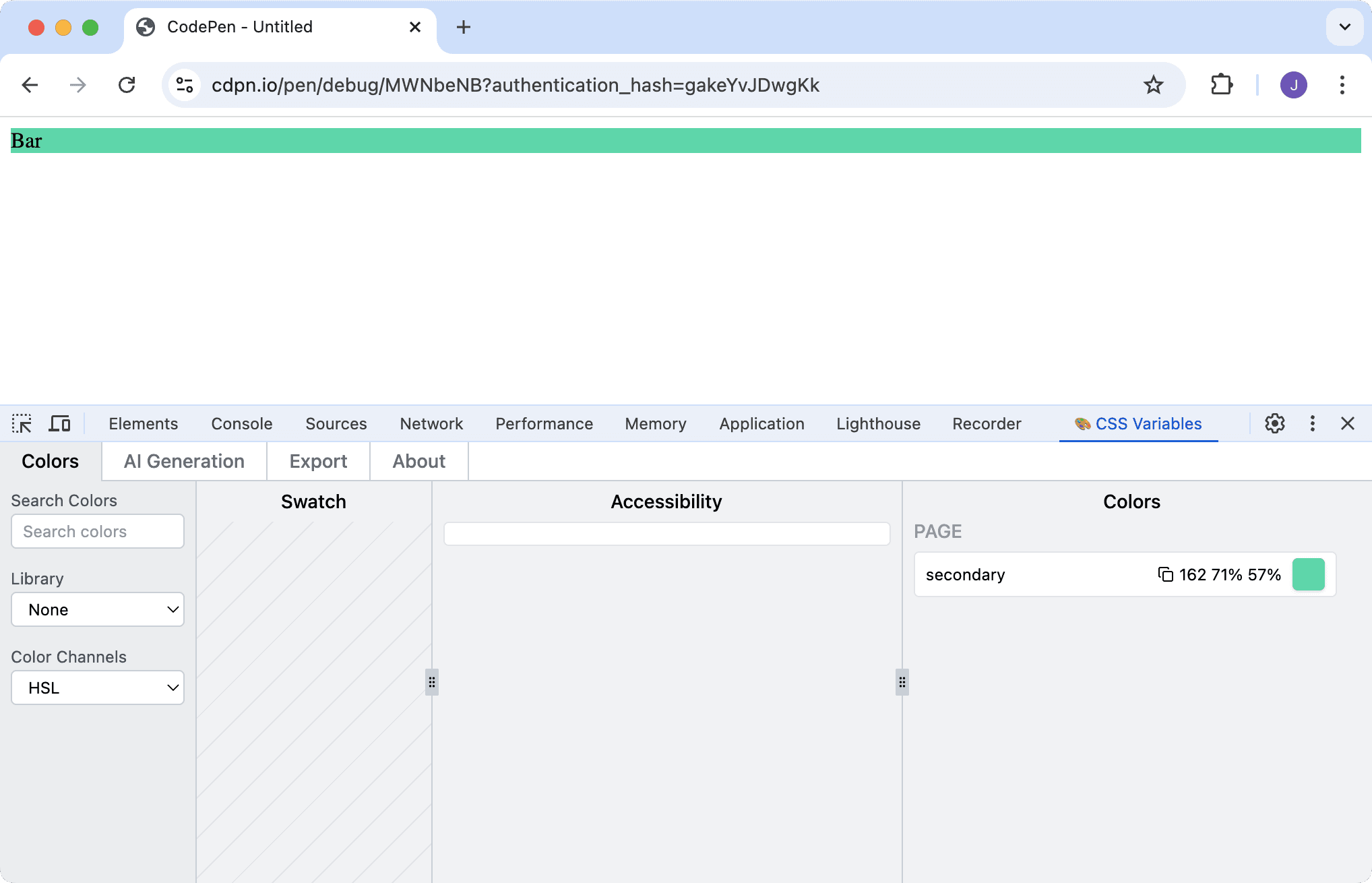This screenshot has height=883, width=1372.
Task: Click the inspect element picker icon
Action: click(x=22, y=423)
